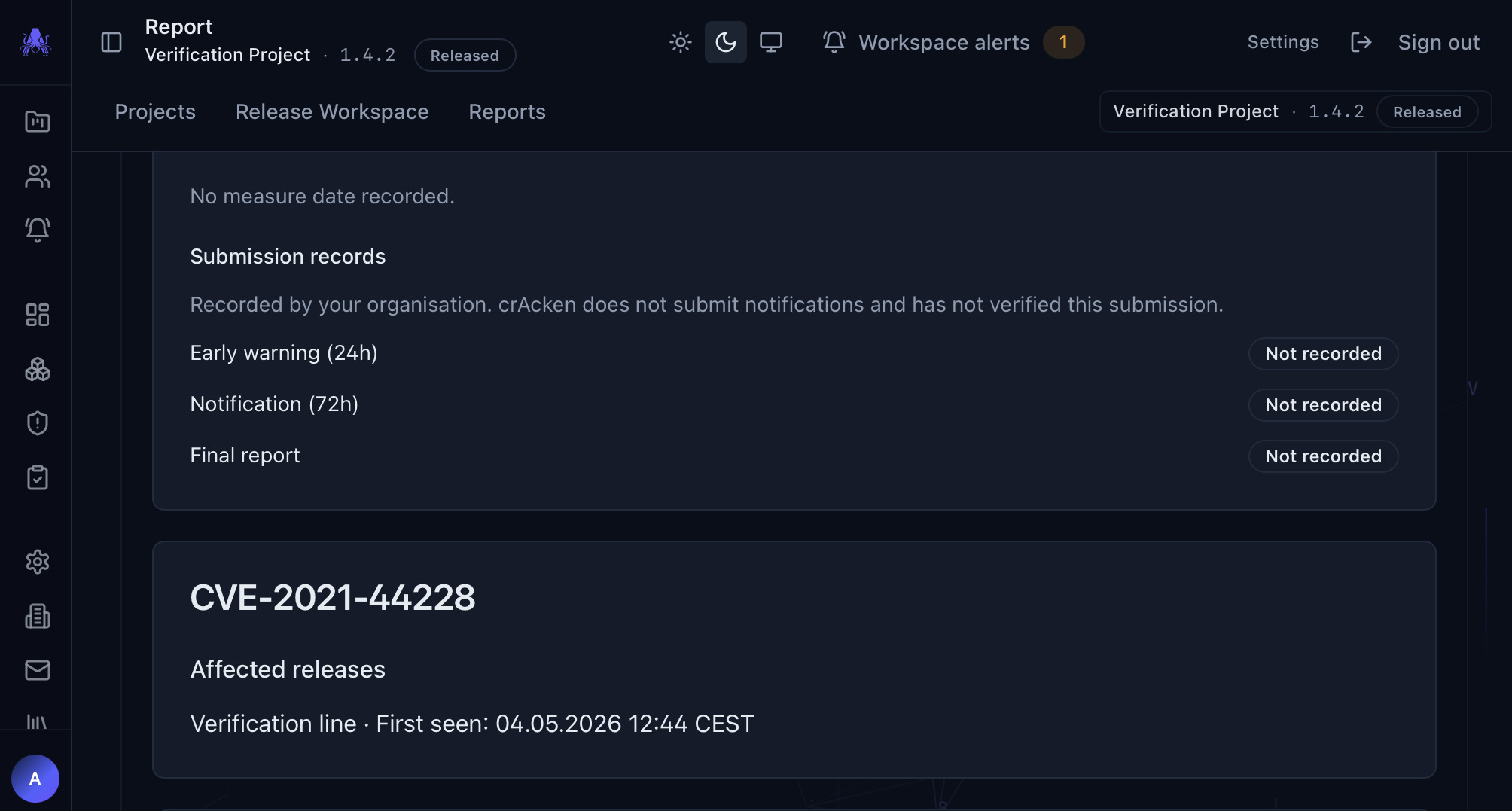Click the alerts count badge 1

(1063, 42)
